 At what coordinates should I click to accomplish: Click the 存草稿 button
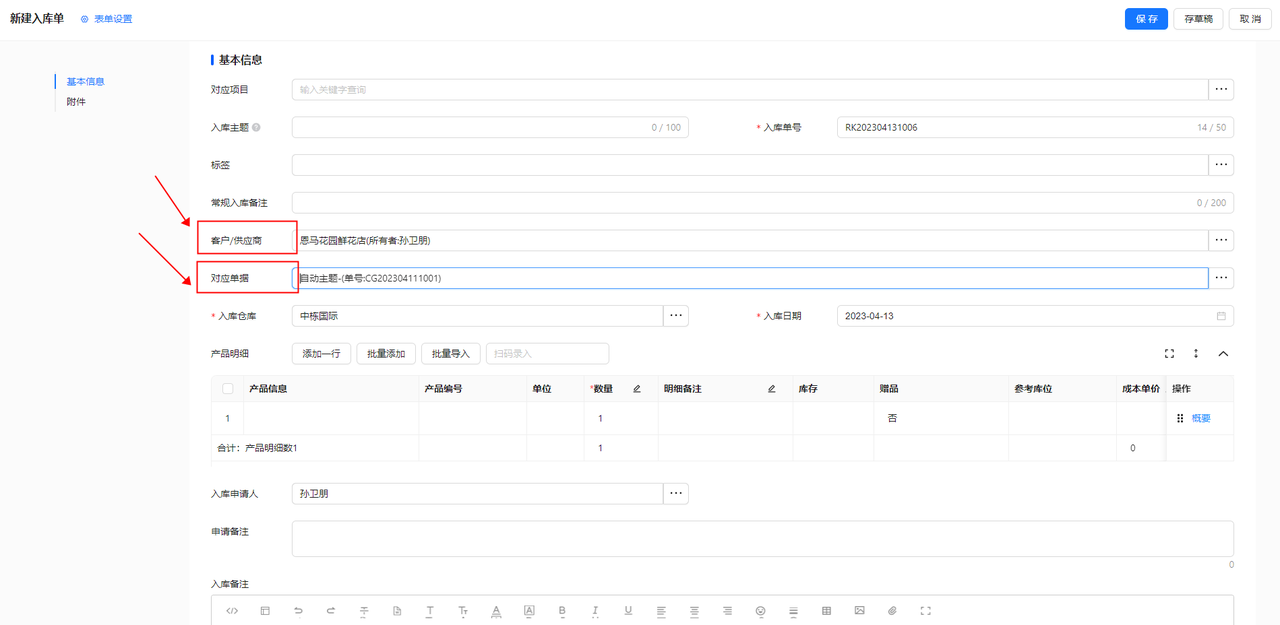click(x=1198, y=19)
